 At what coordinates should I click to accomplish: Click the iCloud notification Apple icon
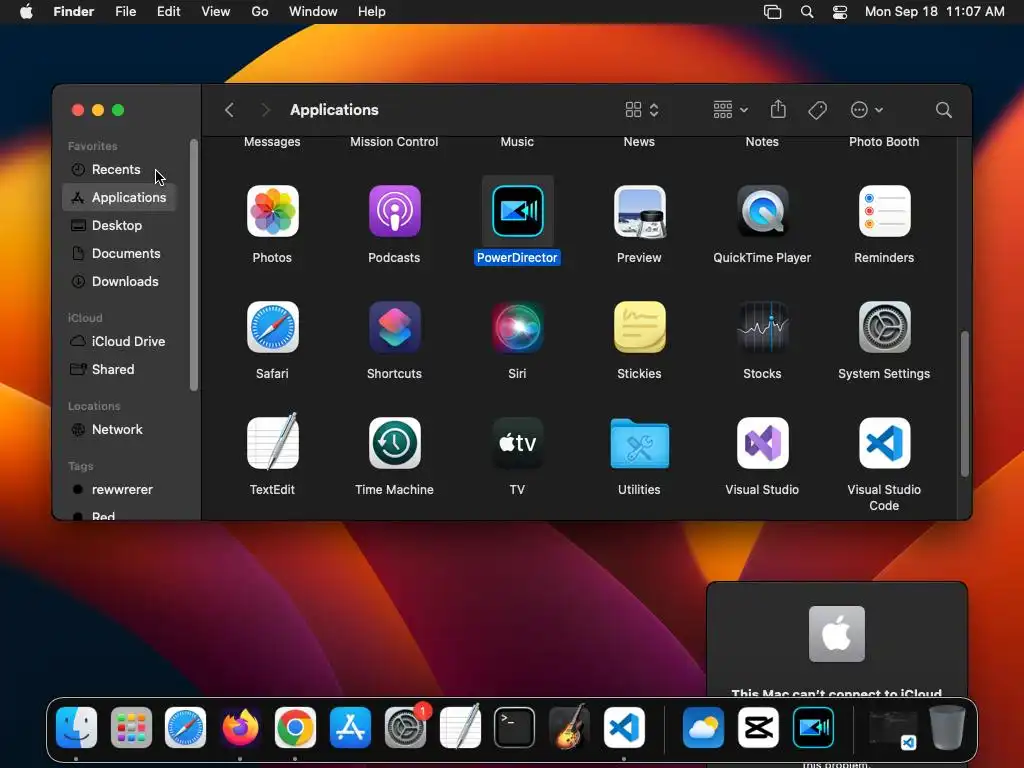pos(837,633)
